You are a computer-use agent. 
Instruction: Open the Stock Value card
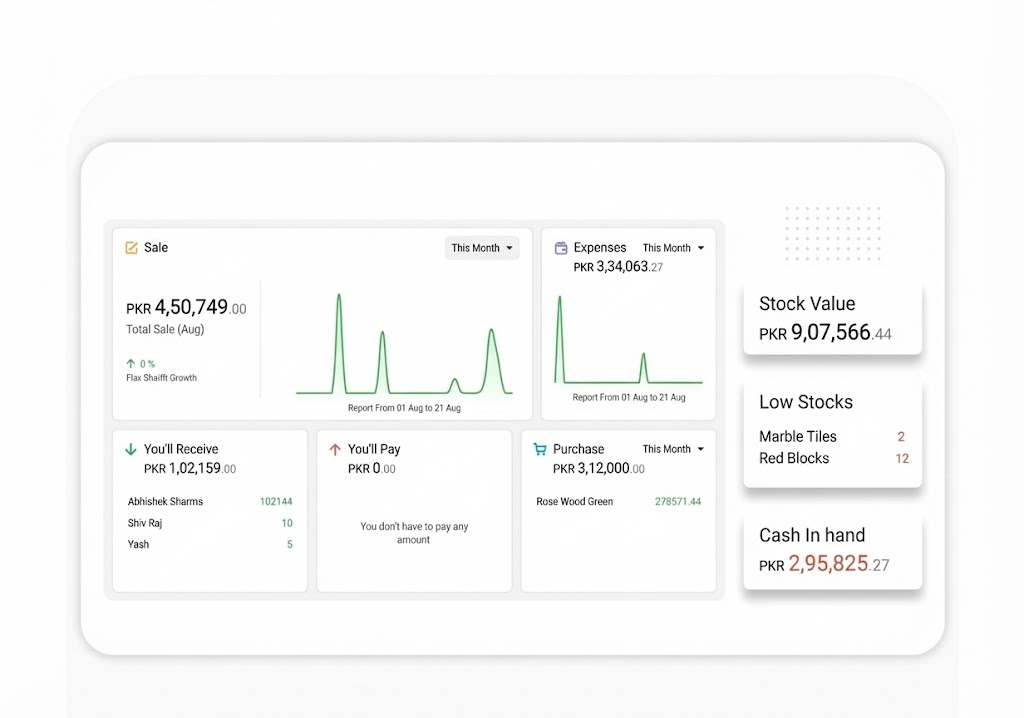click(832, 319)
